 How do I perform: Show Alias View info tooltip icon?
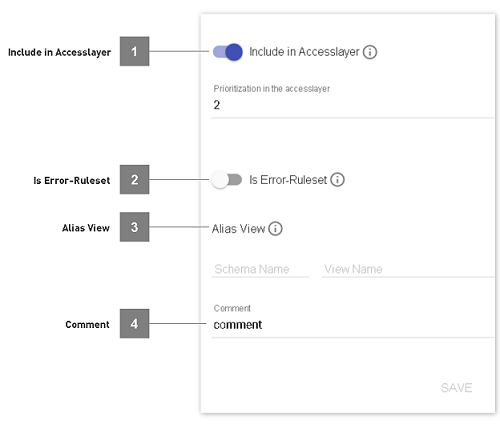tap(275, 229)
